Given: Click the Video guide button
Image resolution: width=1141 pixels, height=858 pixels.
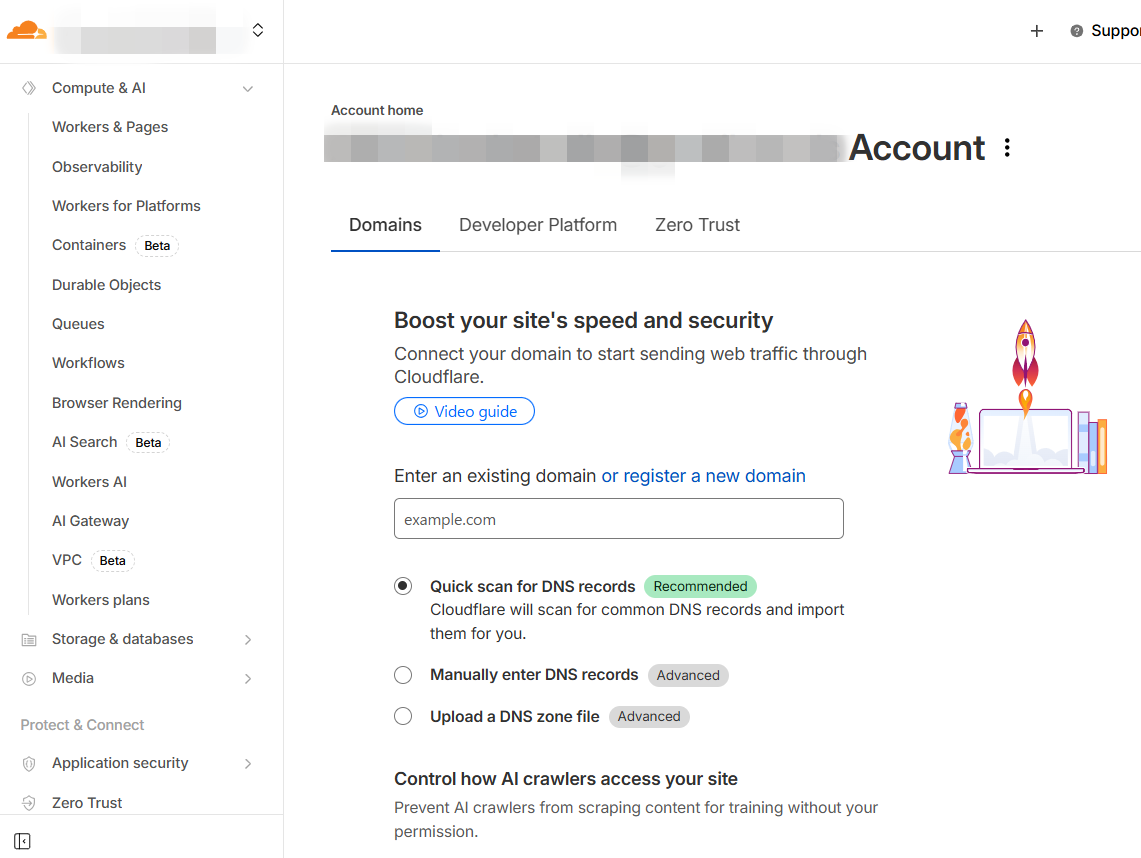Looking at the screenshot, I should click(464, 411).
